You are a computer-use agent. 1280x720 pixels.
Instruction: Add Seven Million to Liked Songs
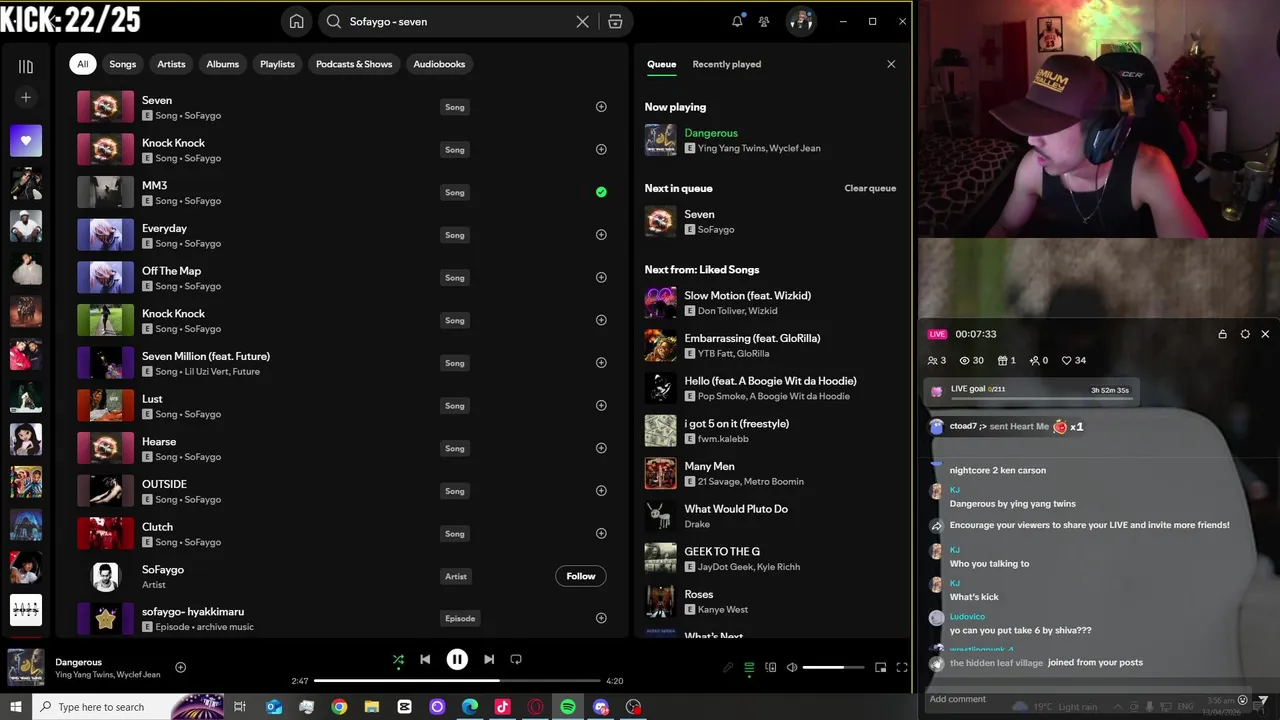click(601, 363)
